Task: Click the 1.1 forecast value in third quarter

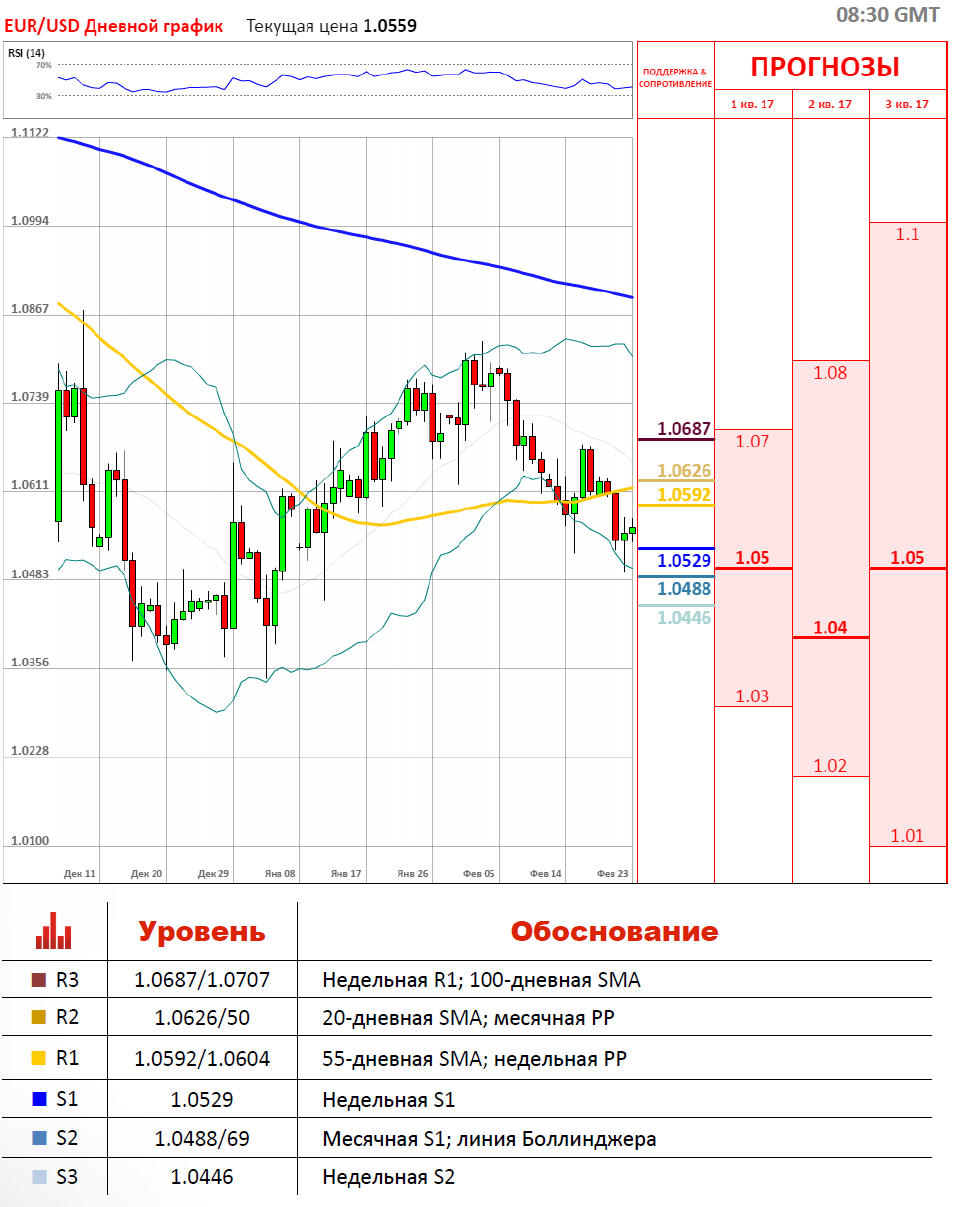Action: 907,234
